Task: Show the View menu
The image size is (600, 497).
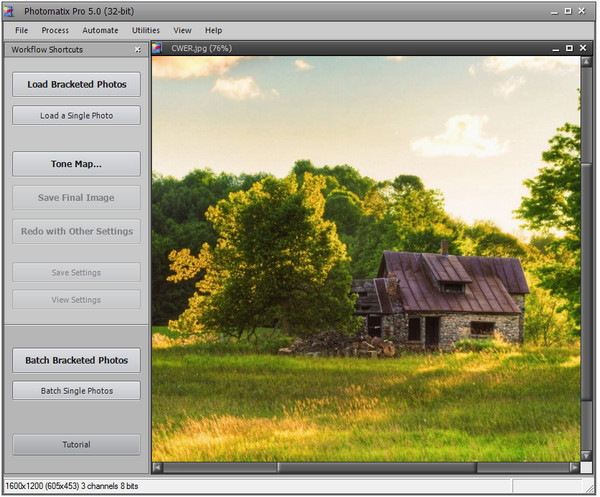Action: (x=182, y=30)
